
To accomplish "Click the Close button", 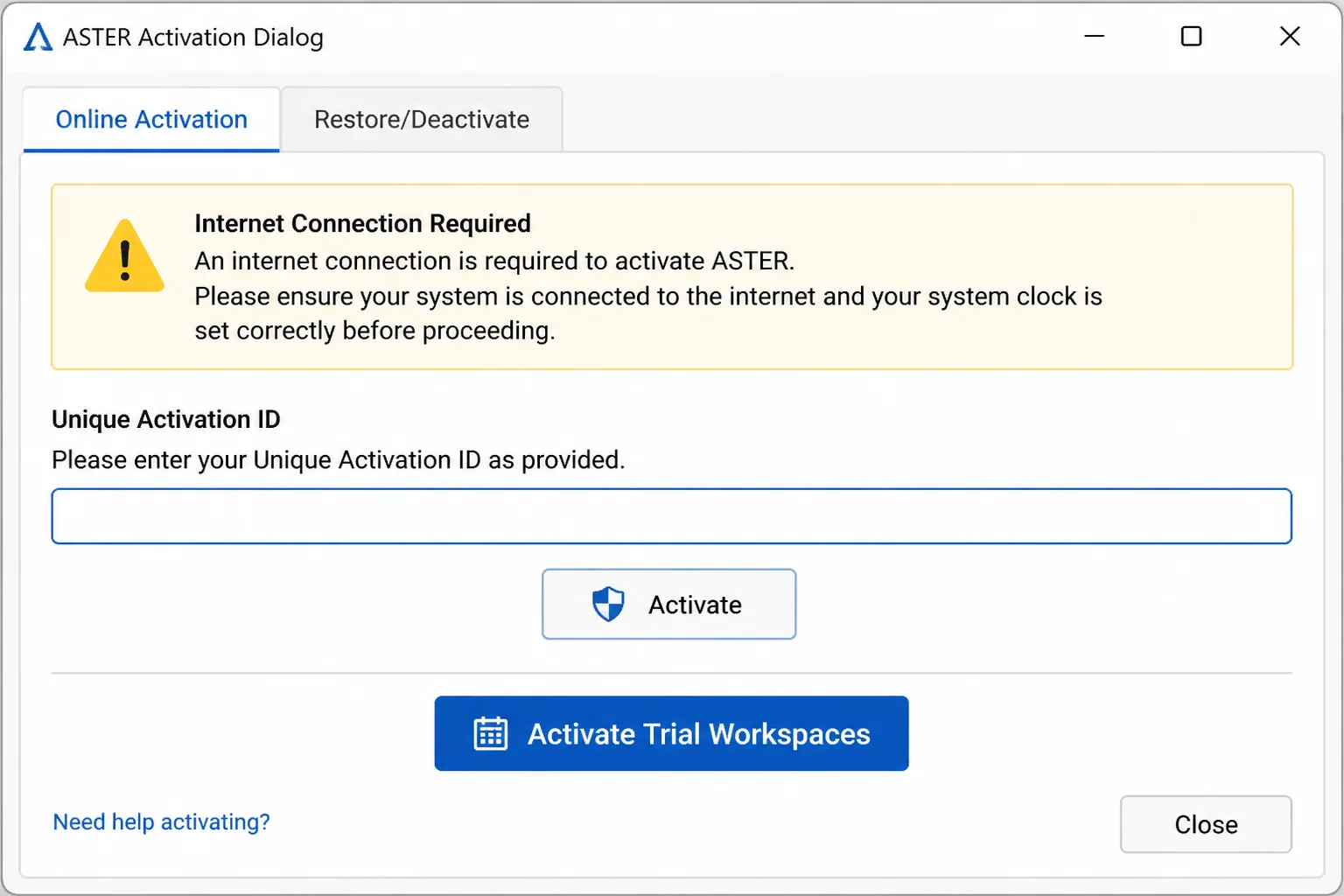I will (1206, 824).
